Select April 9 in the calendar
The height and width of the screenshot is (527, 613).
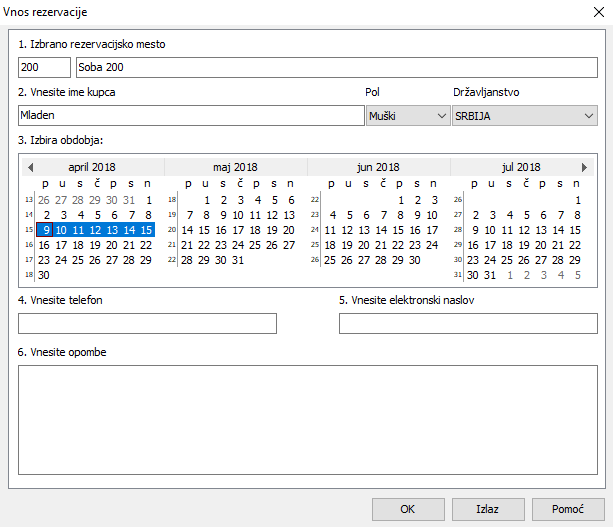click(x=44, y=230)
